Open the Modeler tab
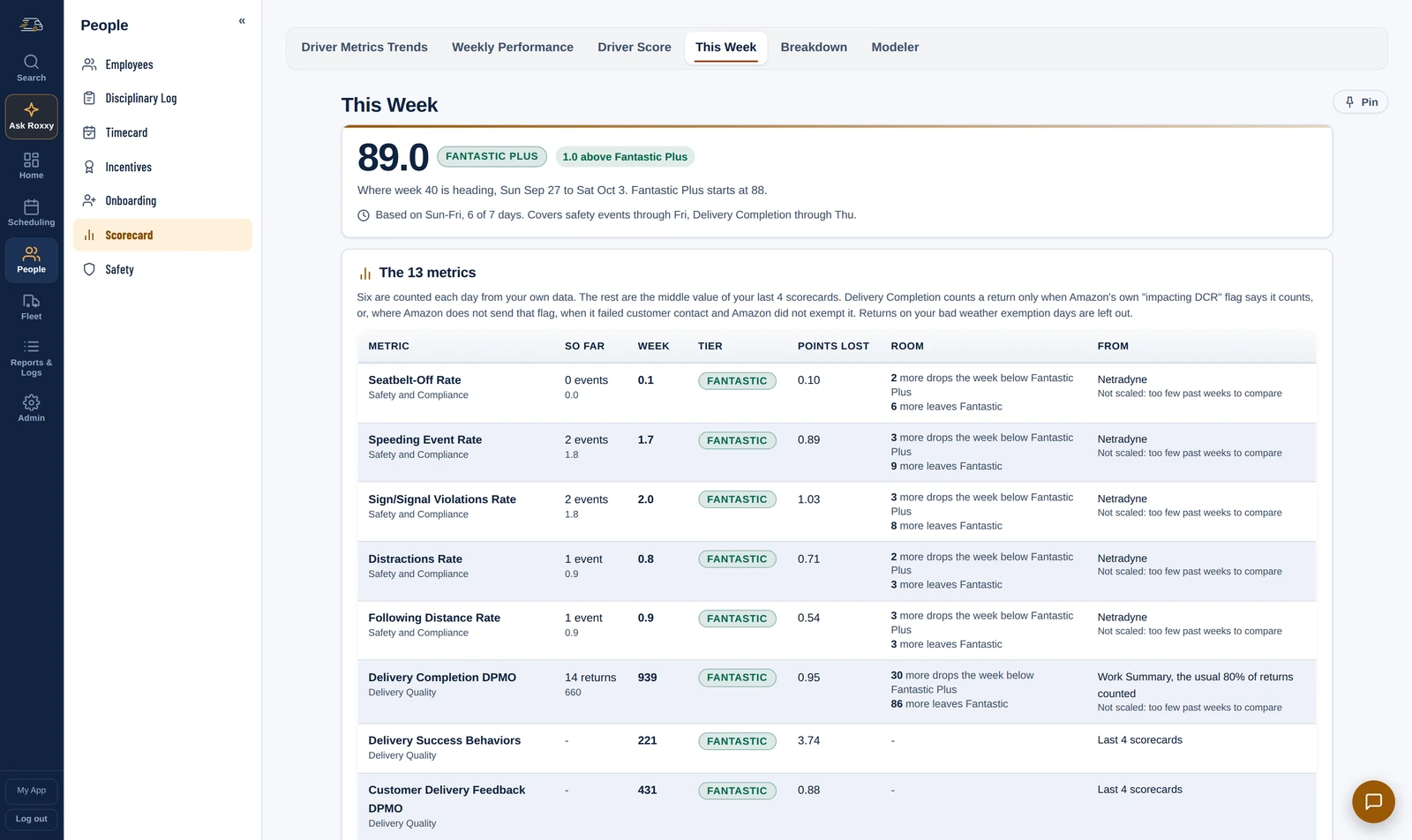Screen dimensions: 1412x840 (895, 48)
